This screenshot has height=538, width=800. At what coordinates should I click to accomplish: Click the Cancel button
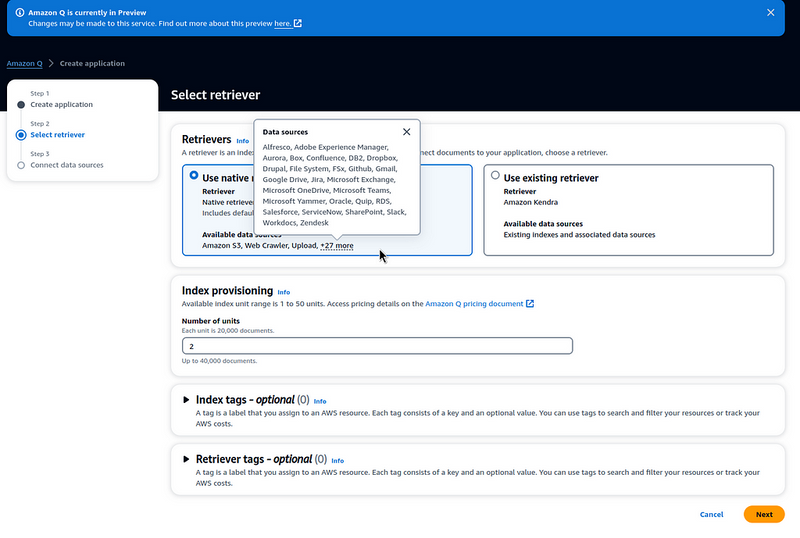pos(711,515)
